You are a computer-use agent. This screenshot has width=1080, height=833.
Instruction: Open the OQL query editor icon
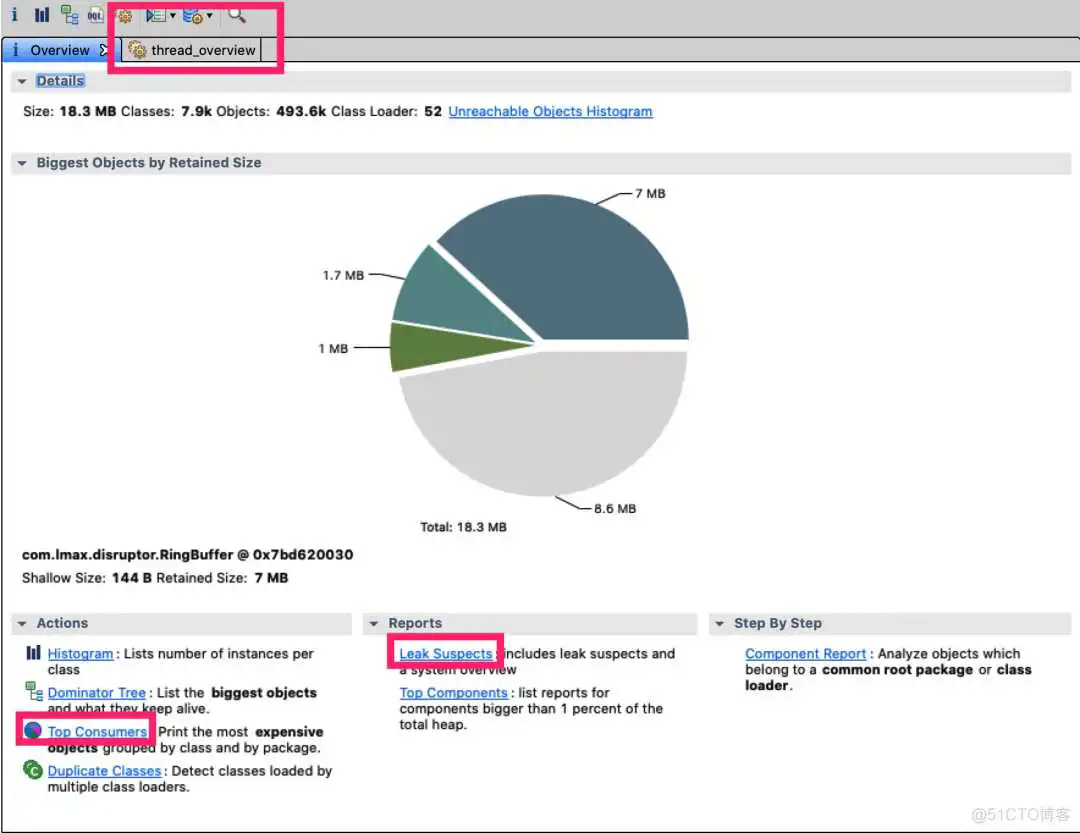click(96, 15)
